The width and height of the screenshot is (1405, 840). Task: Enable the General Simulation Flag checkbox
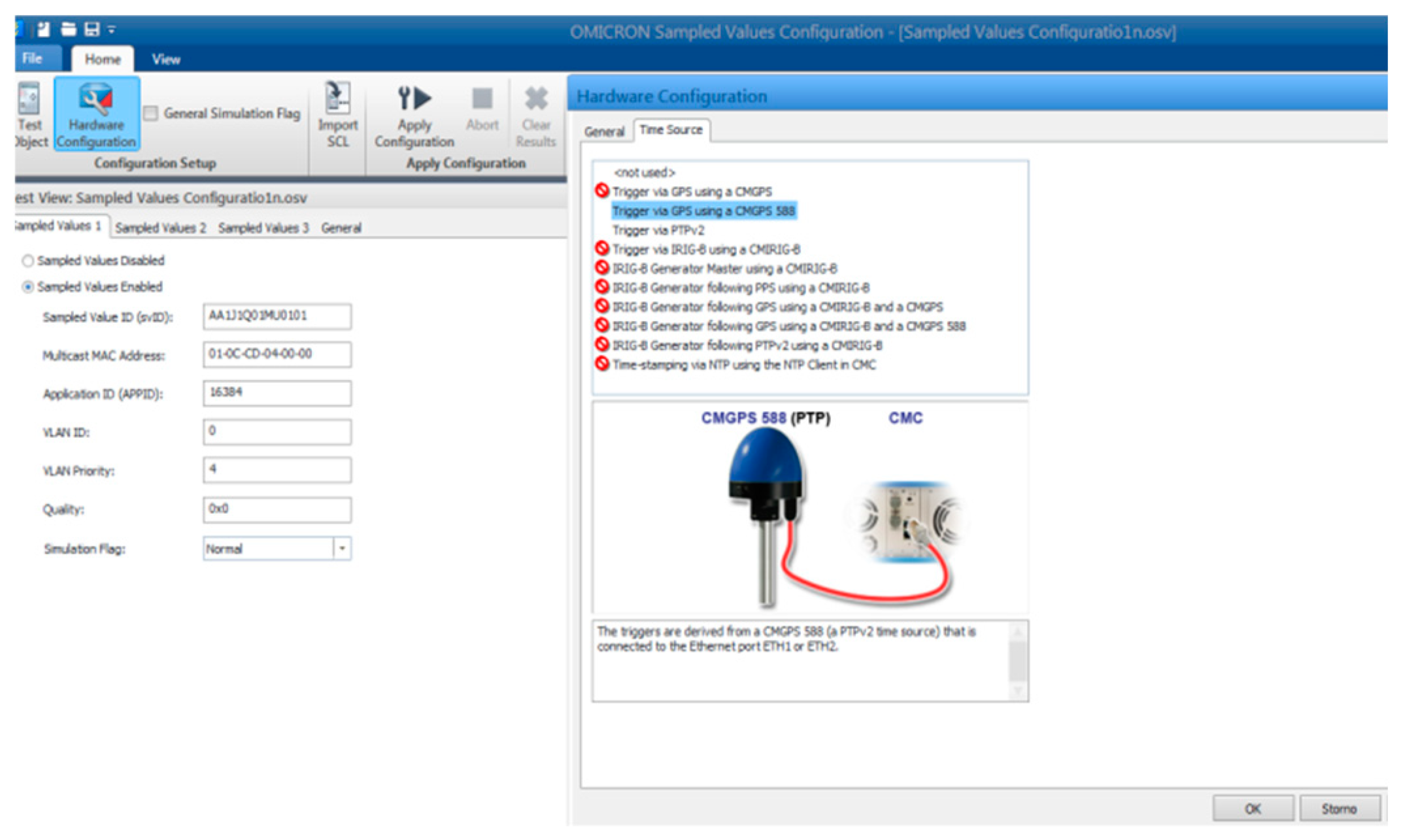point(151,114)
